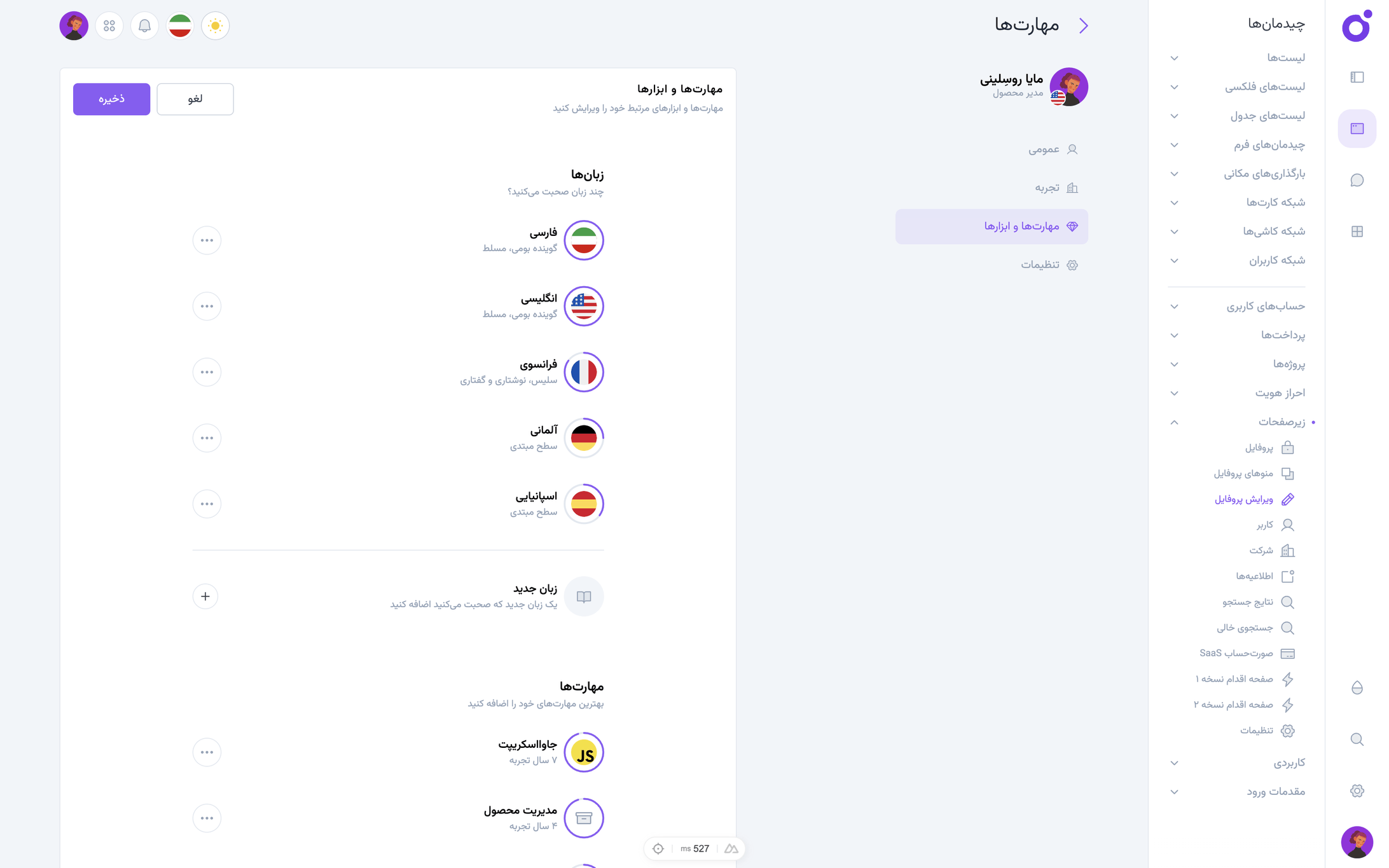Toggle light/dark theme with the sun icon
This screenshot has width=1389, height=868.
click(x=215, y=25)
